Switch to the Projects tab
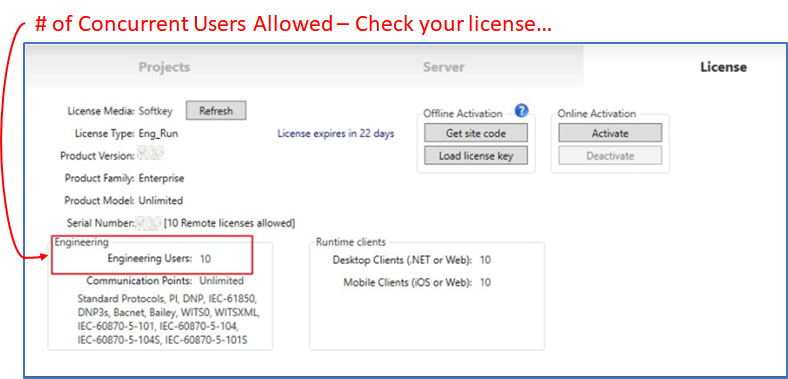This screenshot has width=788, height=379. tap(164, 67)
